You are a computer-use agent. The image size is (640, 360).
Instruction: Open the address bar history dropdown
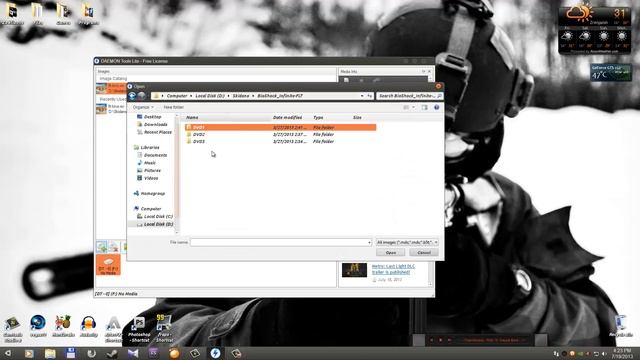tap(362, 96)
